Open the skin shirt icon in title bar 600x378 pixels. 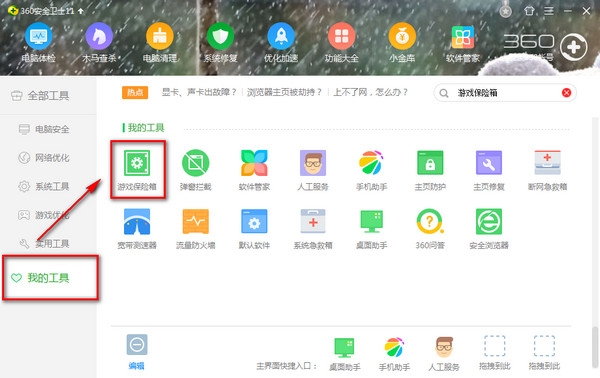click(x=529, y=11)
